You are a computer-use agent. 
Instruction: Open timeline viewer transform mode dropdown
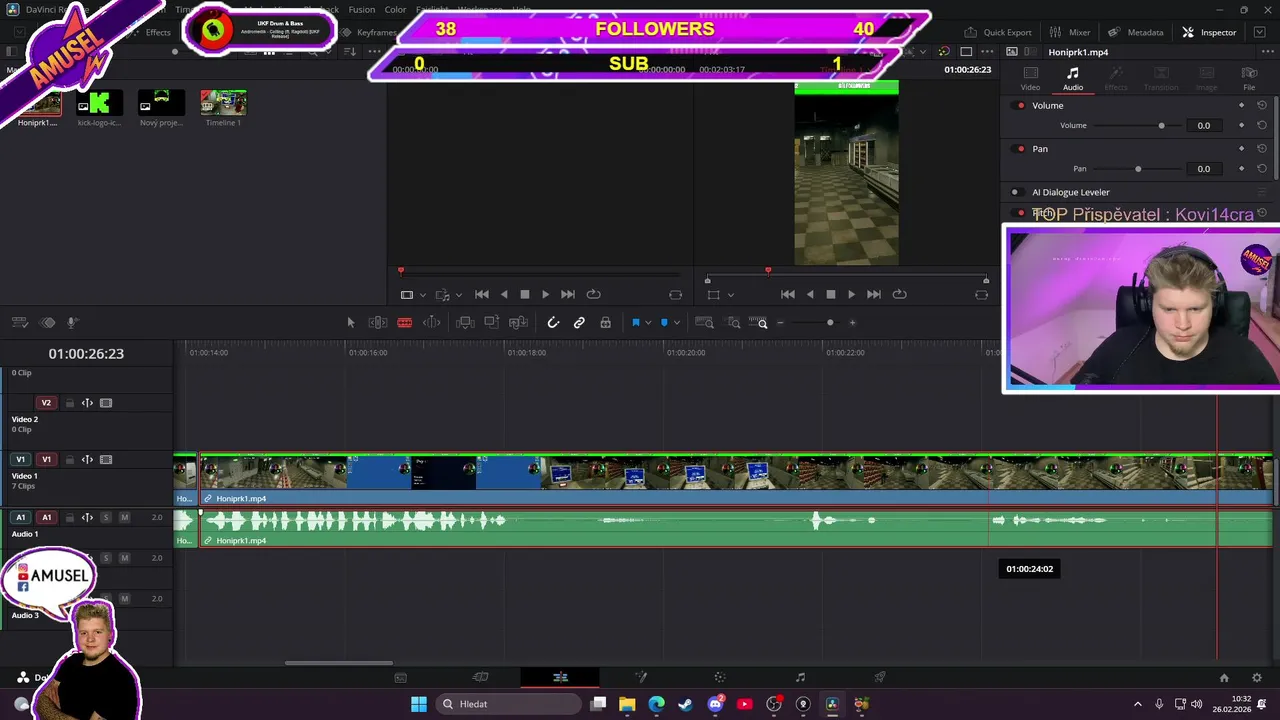tap(730, 295)
